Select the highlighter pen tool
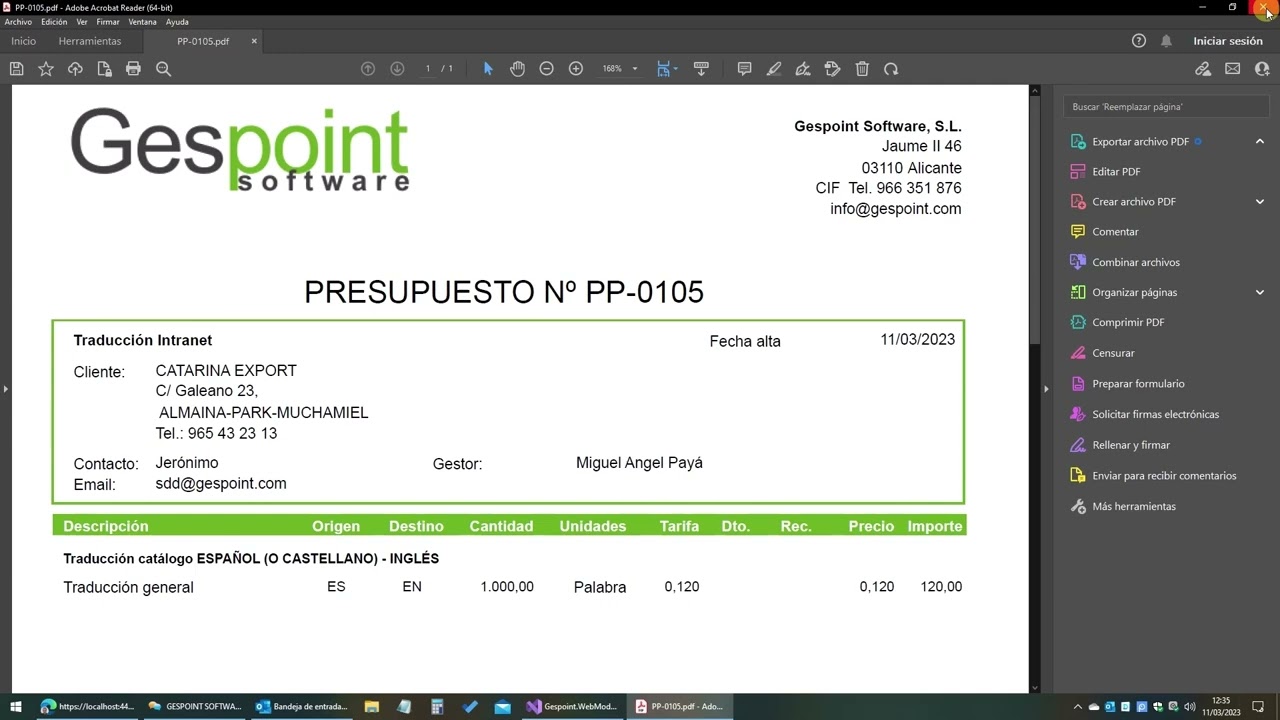1280x720 pixels. (774, 69)
